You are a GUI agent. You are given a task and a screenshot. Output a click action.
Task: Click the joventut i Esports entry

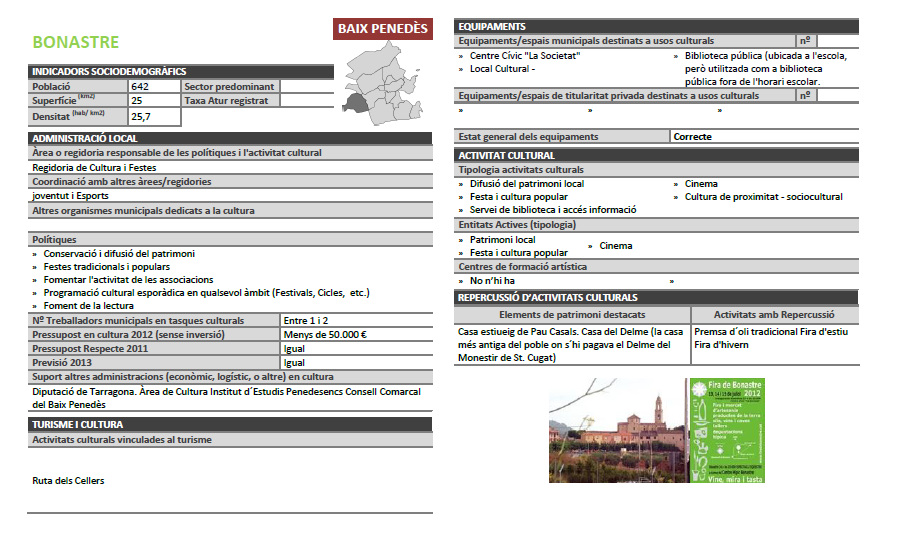[70, 196]
